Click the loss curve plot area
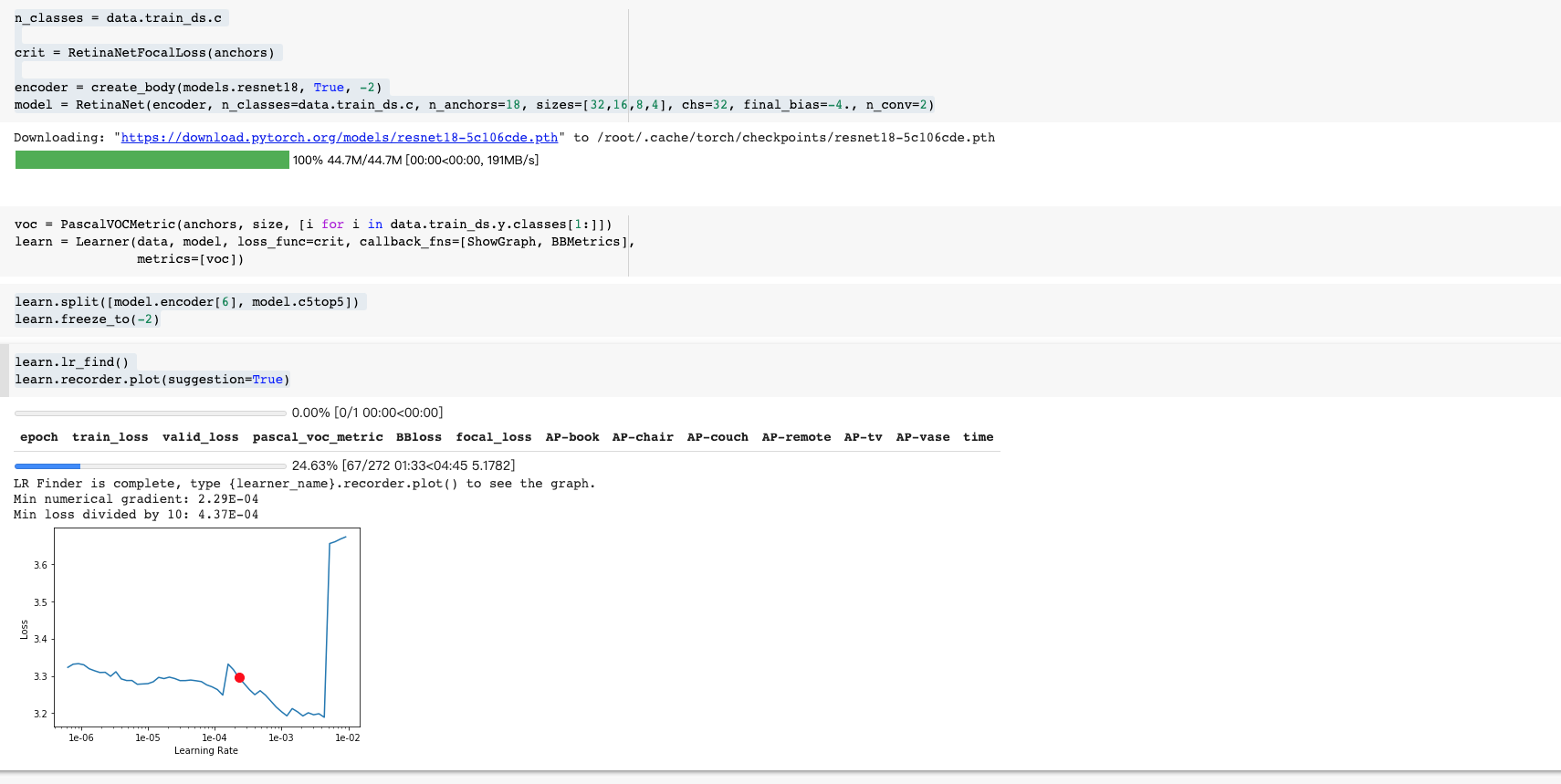 coord(207,627)
